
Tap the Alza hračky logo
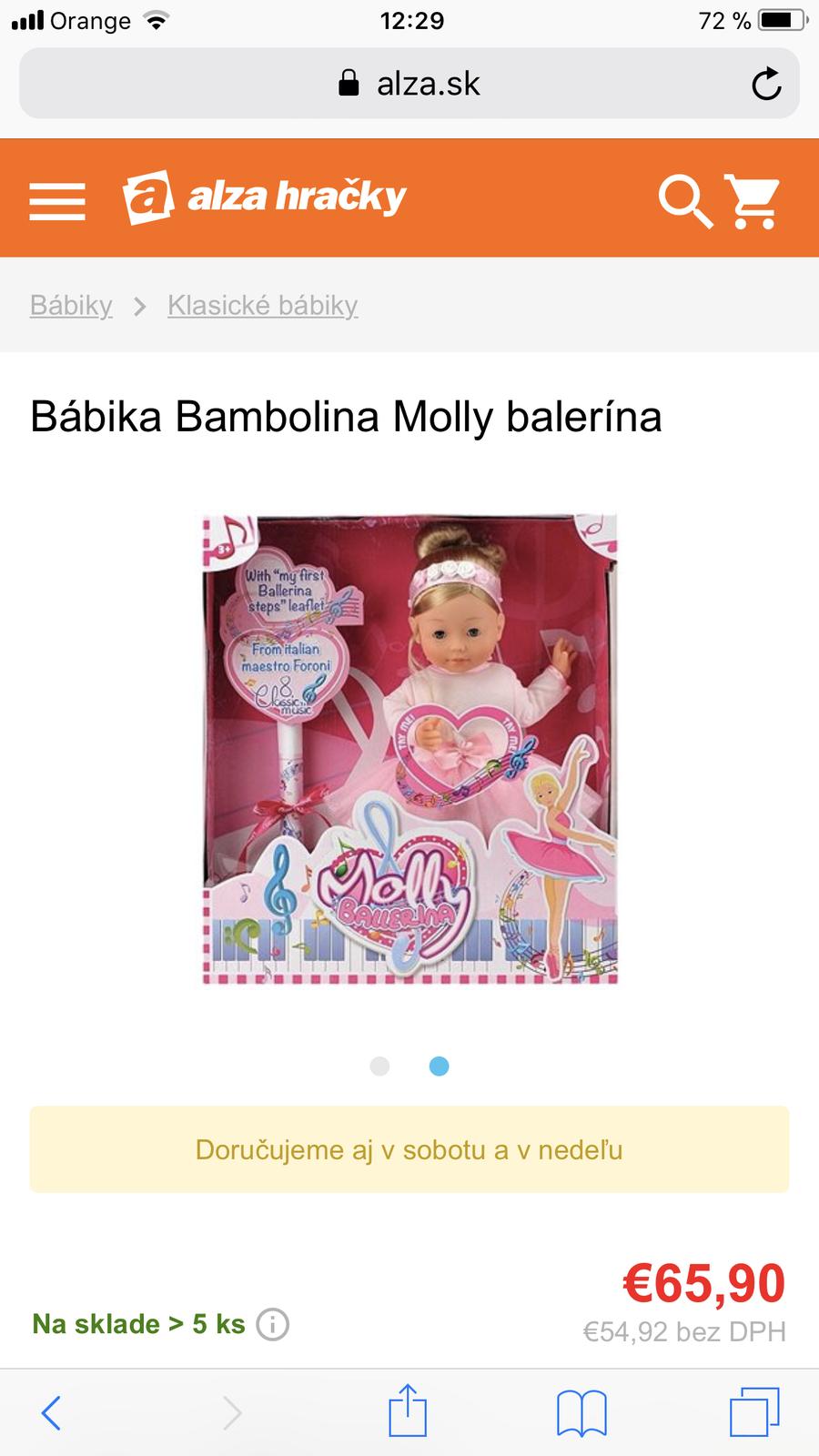click(x=264, y=197)
